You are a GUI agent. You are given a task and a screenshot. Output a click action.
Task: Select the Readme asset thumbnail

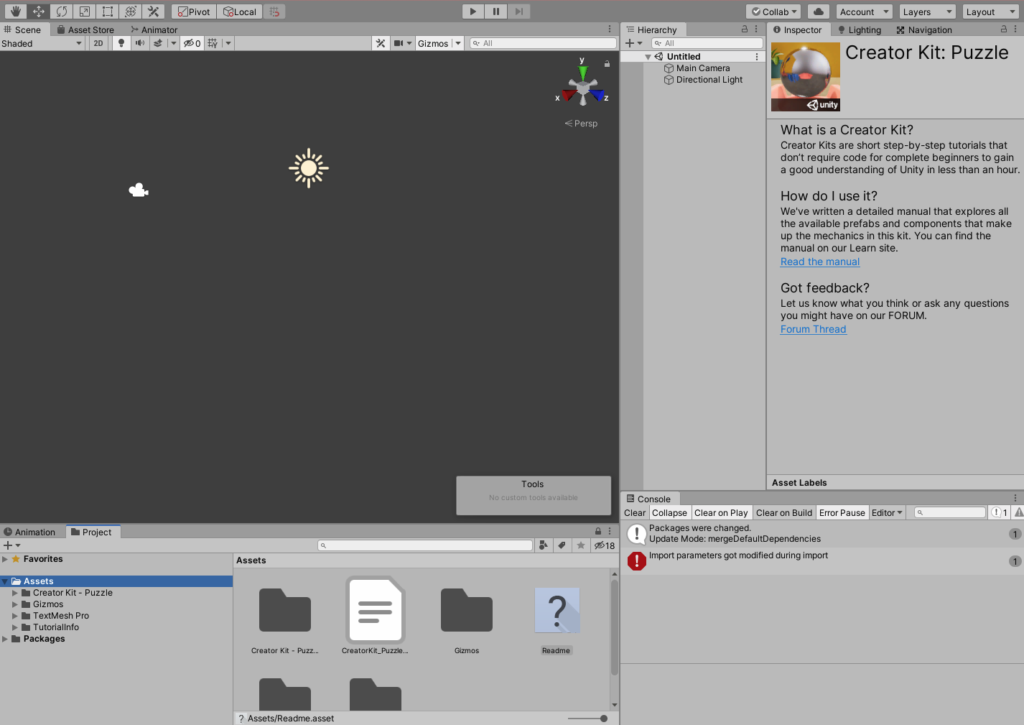pyautogui.click(x=556, y=612)
